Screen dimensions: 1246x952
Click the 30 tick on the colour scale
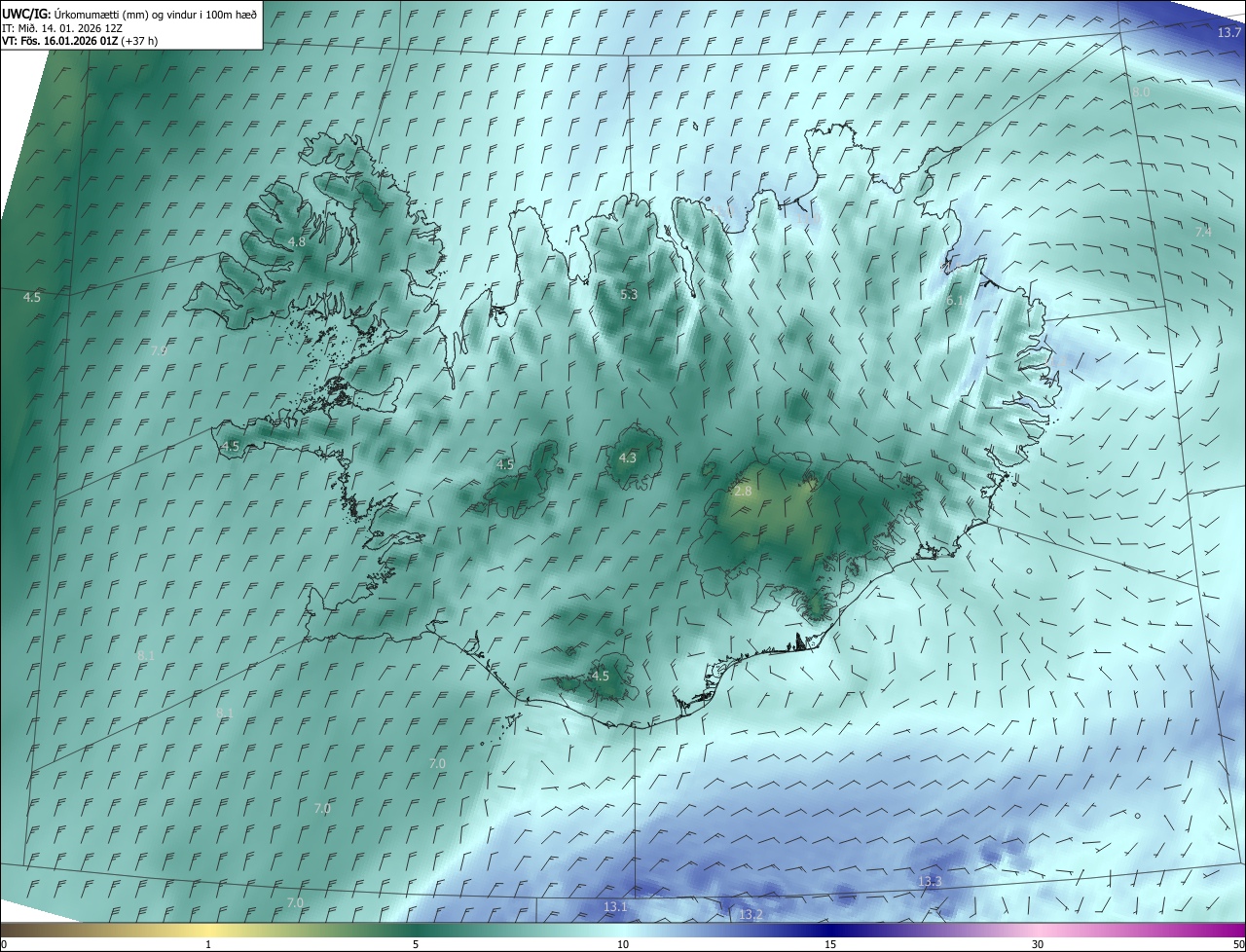(x=1038, y=944)
